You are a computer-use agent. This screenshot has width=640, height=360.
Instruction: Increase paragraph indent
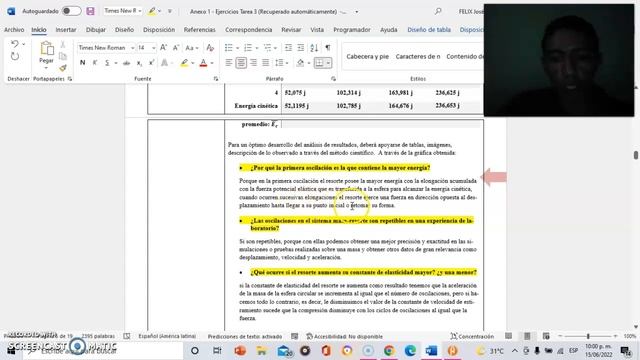pyautogui.click(x=300, y=48)
